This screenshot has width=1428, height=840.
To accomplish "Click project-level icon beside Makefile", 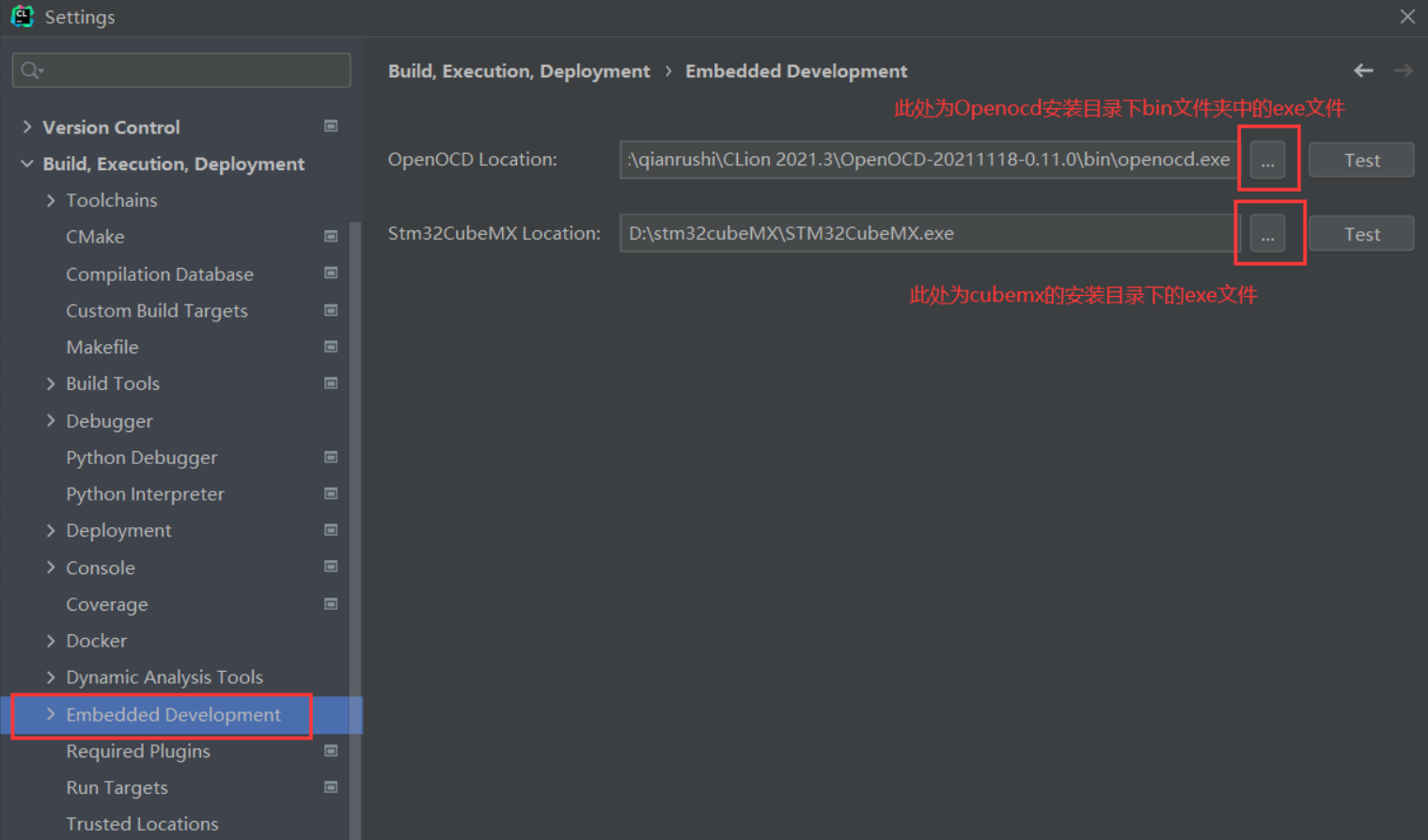I will pyautogui.click(x=331, y=347).
